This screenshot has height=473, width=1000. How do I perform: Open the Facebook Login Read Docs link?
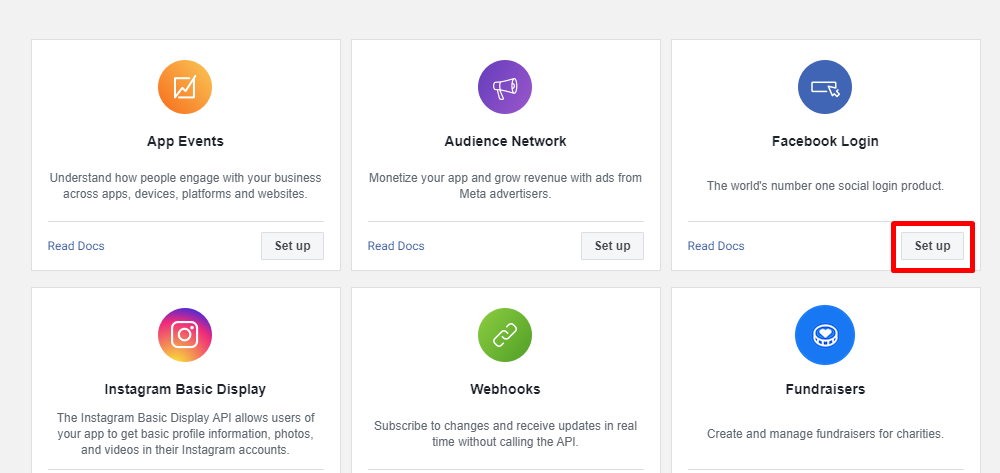pyautogui.click(x=716, y=246)
